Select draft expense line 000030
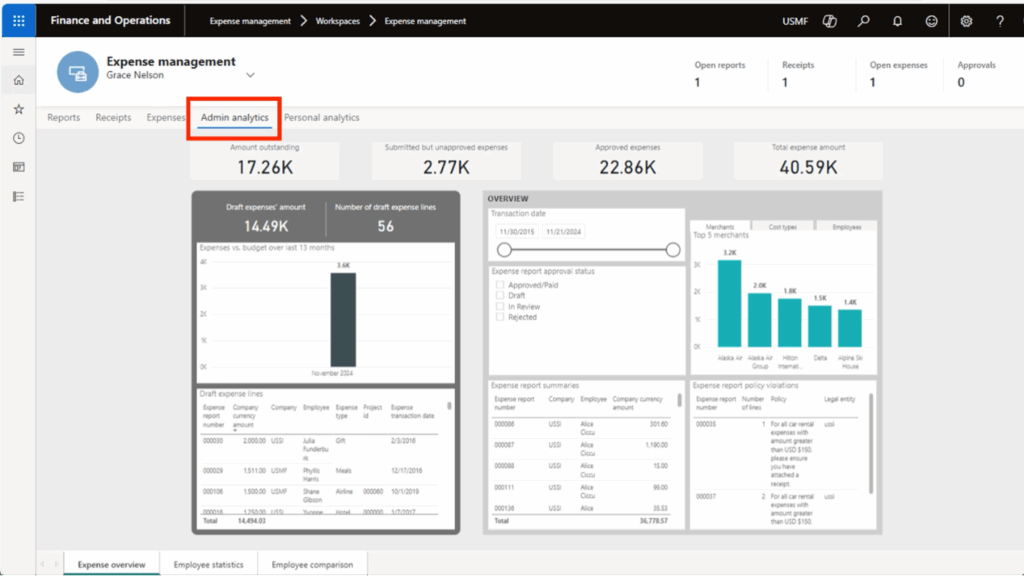The height and width of the screenshot is (577, 1024). tap(319, 449)
